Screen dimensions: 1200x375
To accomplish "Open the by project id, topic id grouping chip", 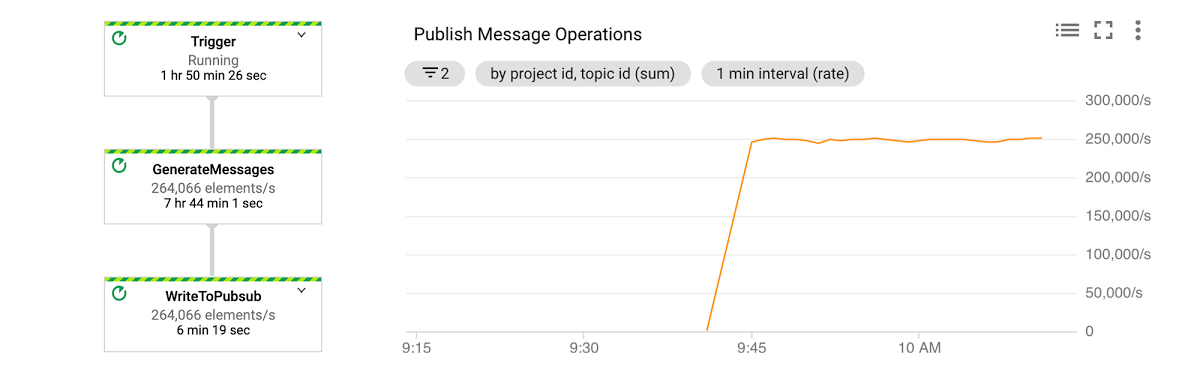I will (583, 73).
